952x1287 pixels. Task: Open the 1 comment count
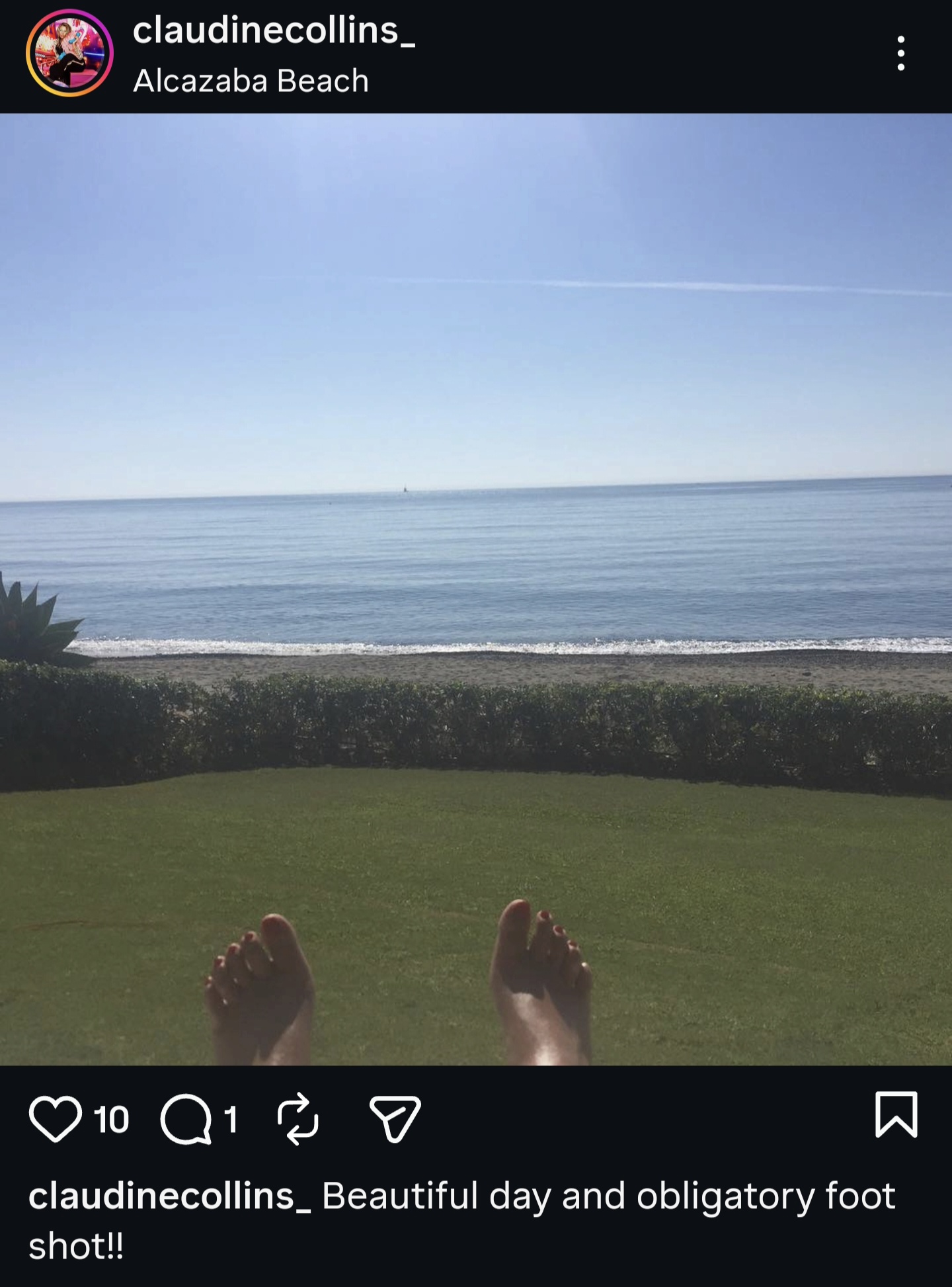(x=231, y=1120)
